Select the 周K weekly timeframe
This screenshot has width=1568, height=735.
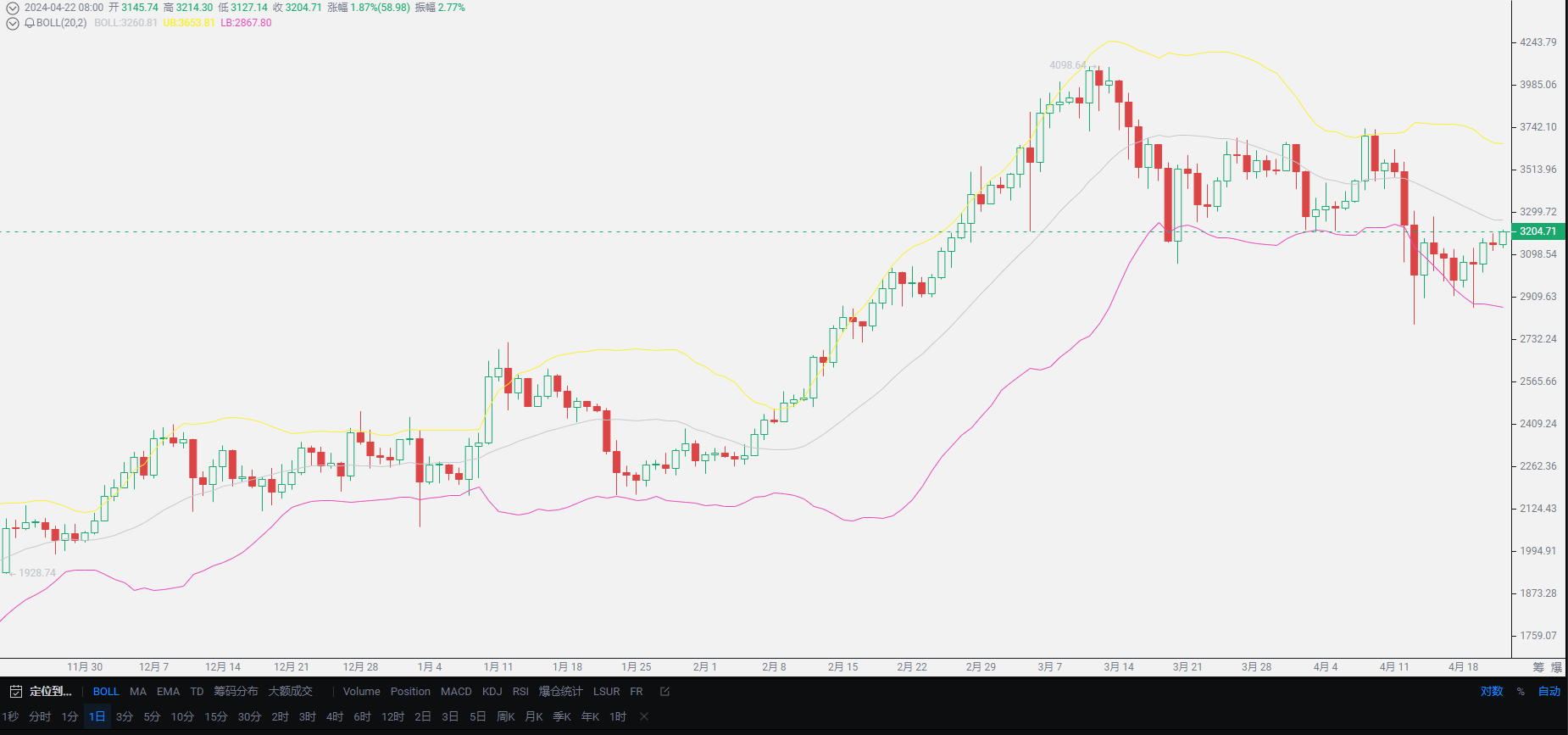tap(506, 716)
